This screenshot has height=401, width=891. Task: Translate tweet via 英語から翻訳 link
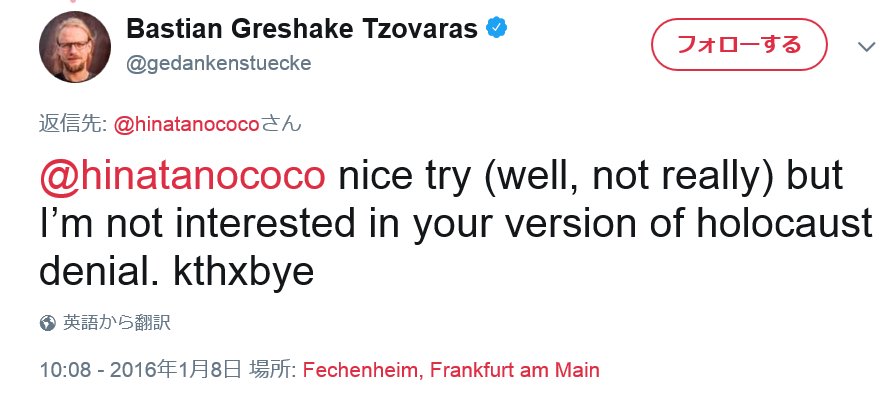(x=116, y=323)
